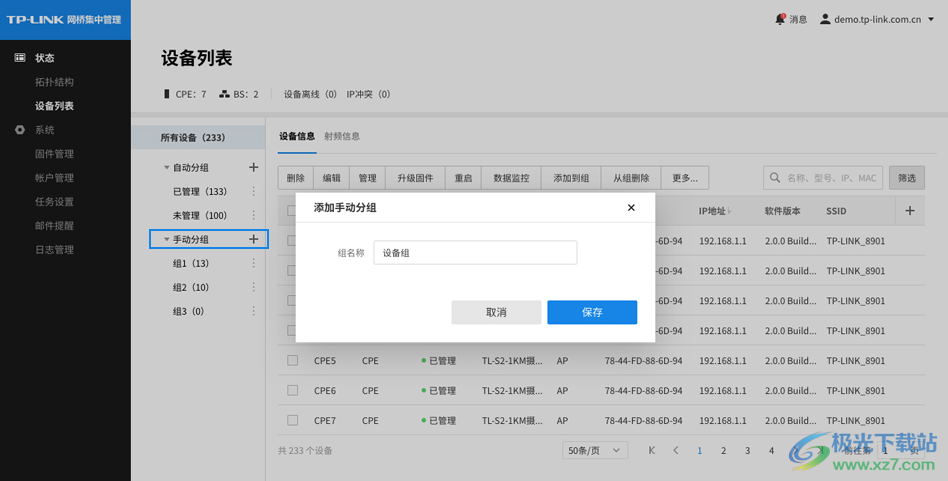
Task: Click the plus icon beside 自动分组
Action: (253, 167)
